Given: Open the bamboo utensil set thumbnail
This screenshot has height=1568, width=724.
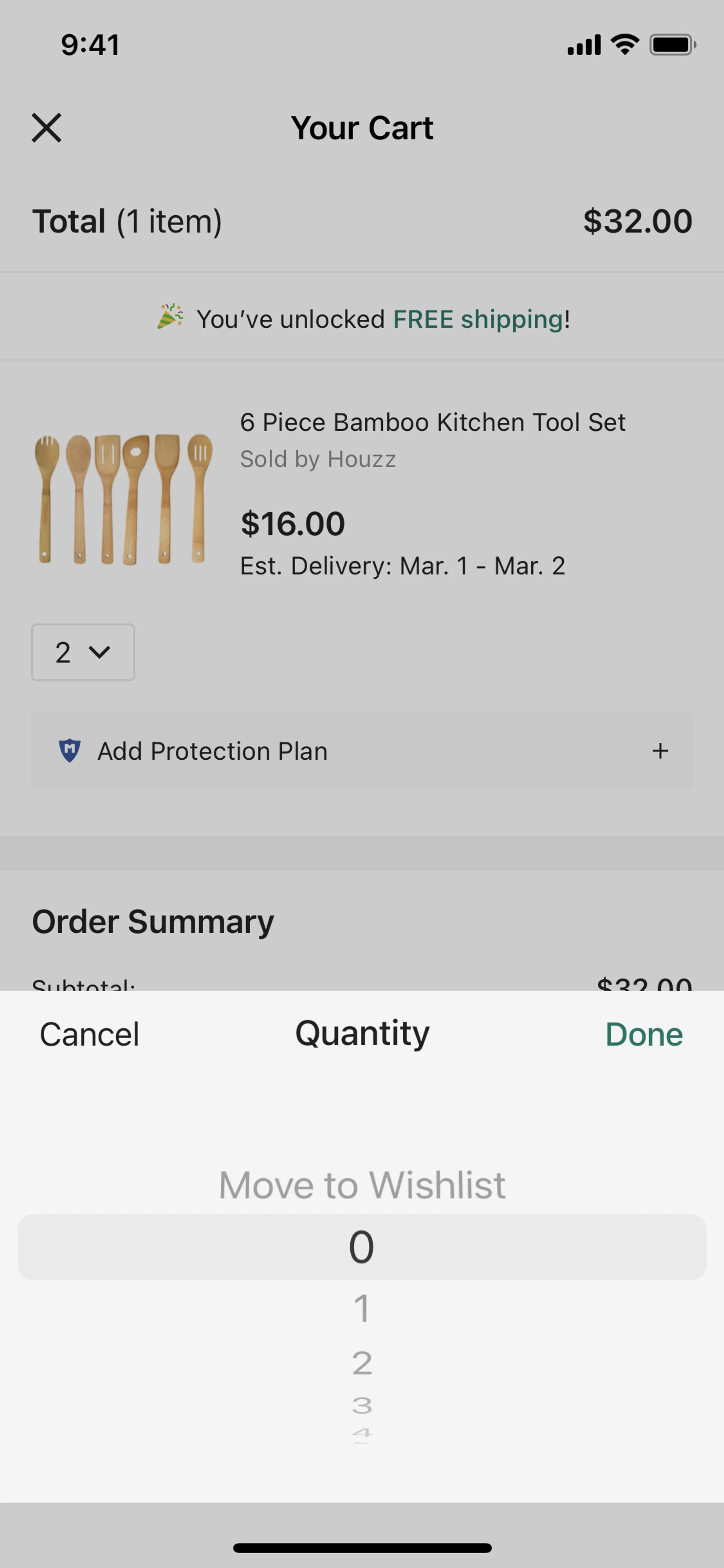Looking at the screenshot, I should (124, 499).
